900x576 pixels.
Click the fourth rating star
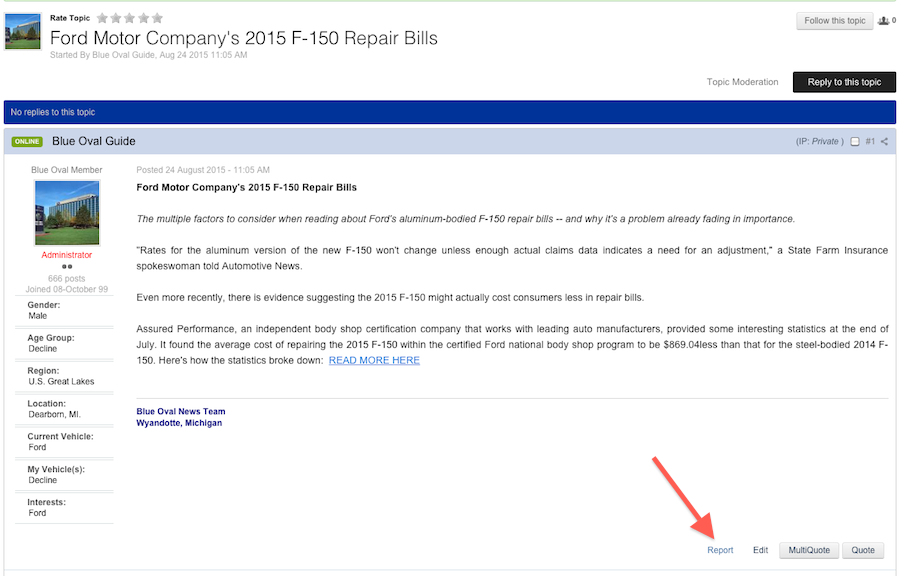pos(143,18)
